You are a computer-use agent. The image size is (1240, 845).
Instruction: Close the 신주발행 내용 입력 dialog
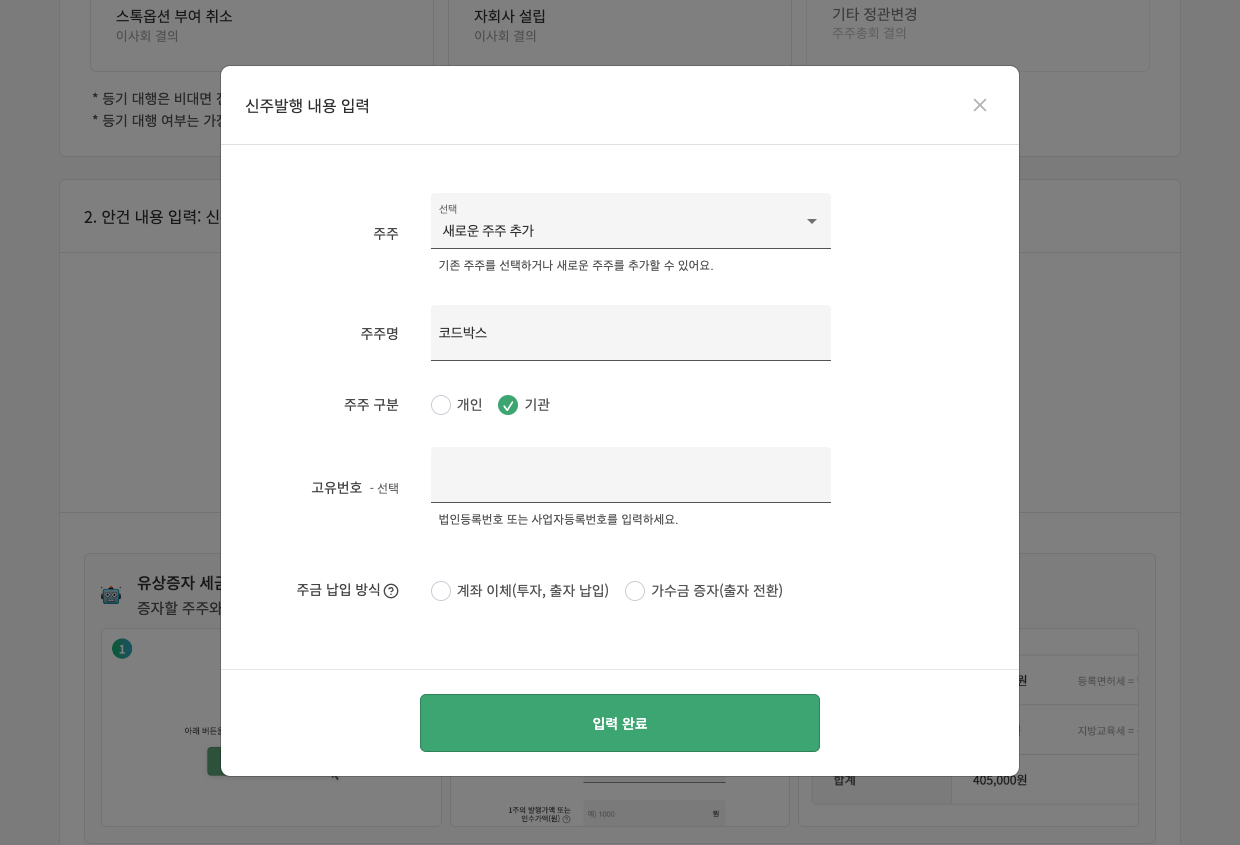980,105
